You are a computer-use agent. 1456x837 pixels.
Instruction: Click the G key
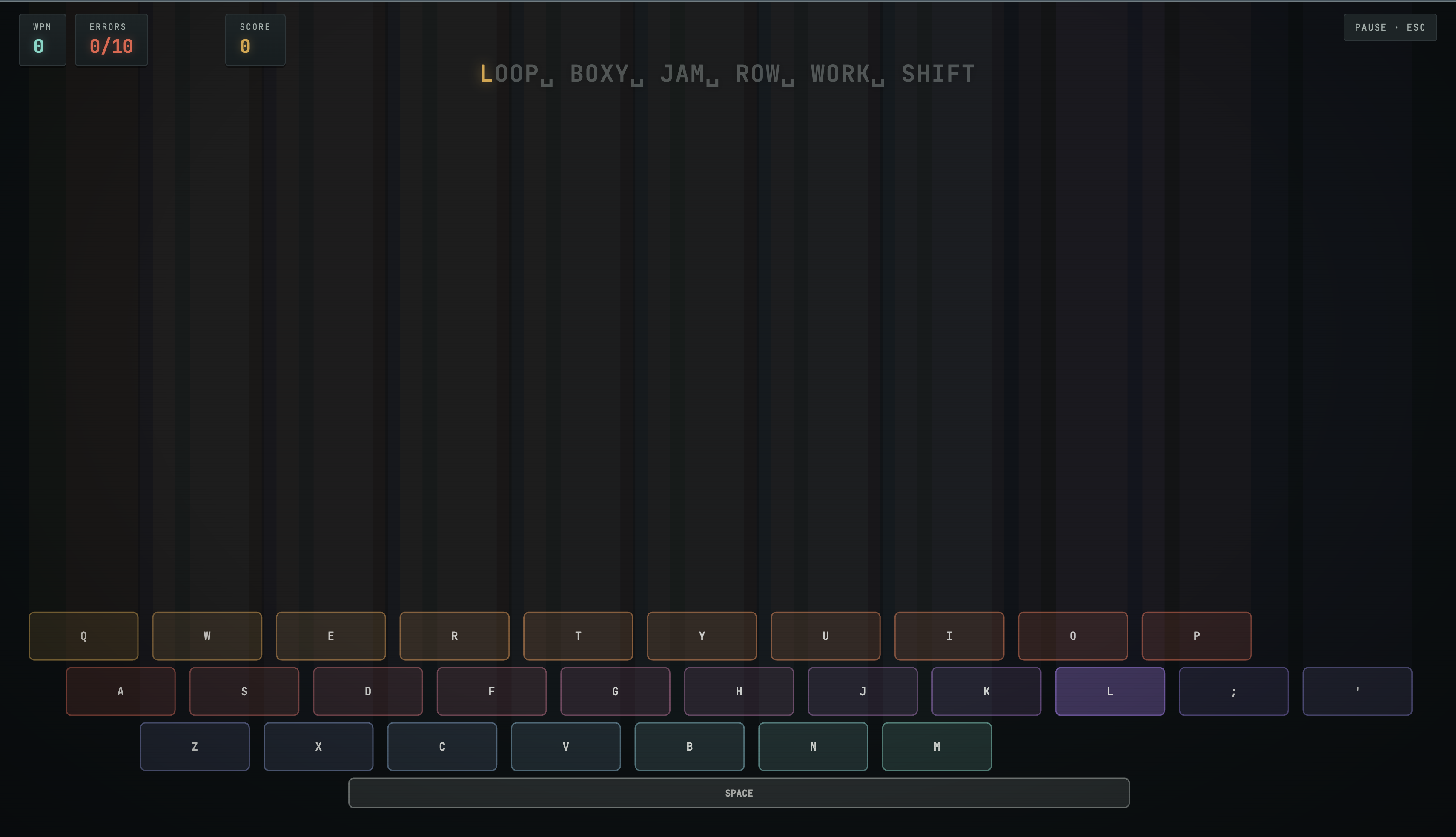click(615, 691)
